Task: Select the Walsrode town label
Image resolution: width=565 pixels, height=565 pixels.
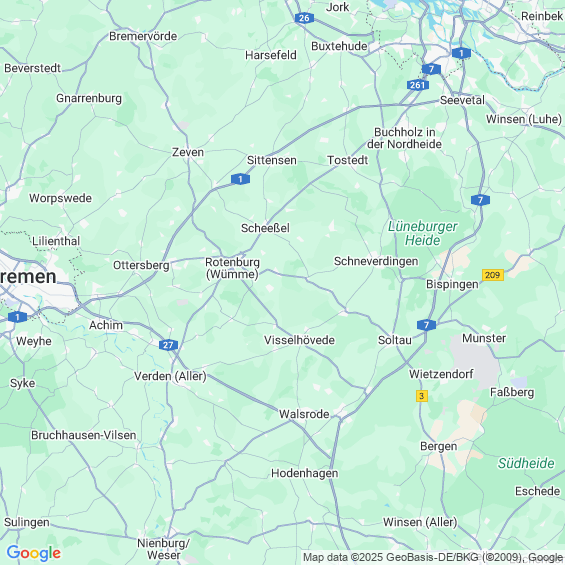Action: 304,414
